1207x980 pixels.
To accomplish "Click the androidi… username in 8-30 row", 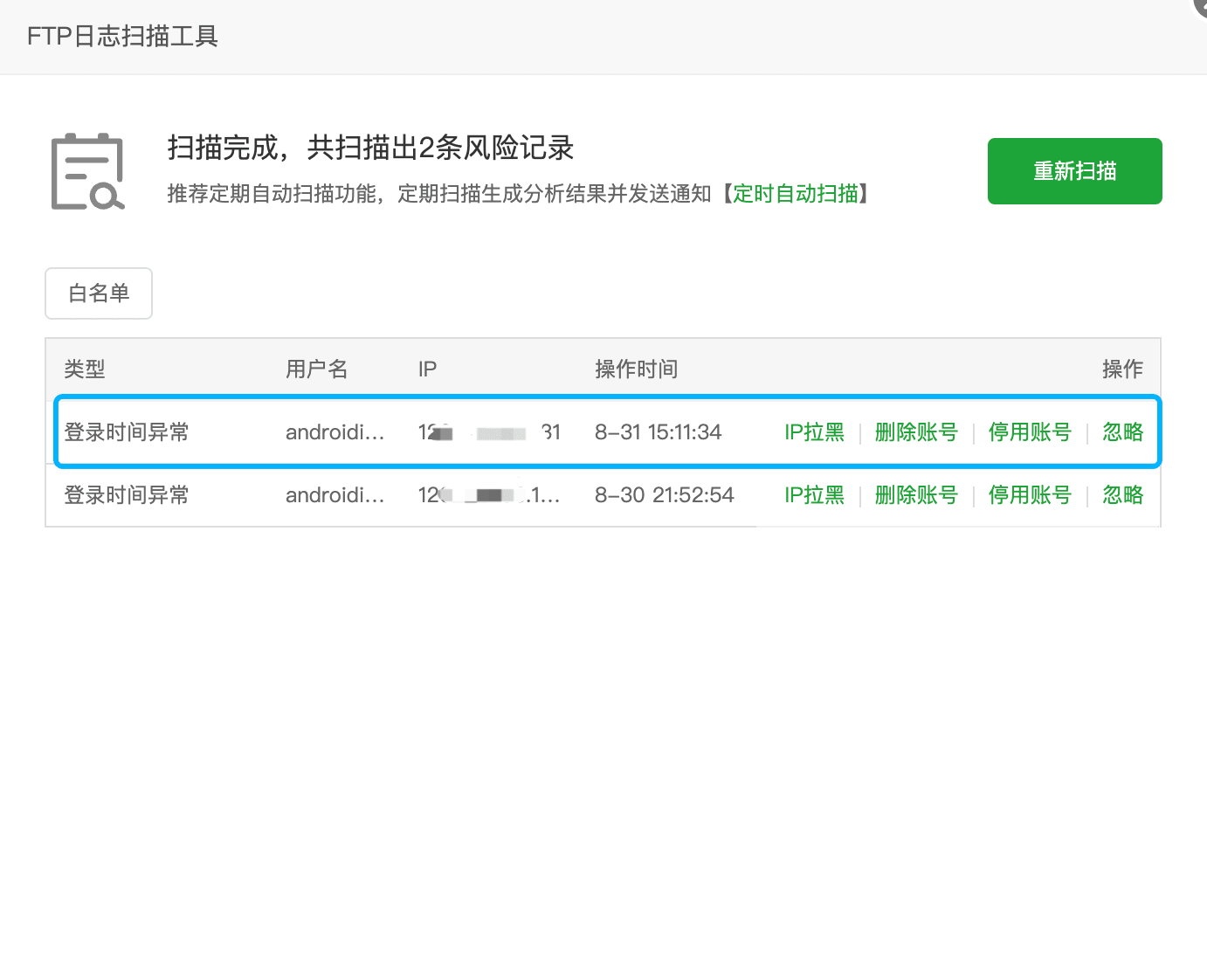I will point(335,495).
